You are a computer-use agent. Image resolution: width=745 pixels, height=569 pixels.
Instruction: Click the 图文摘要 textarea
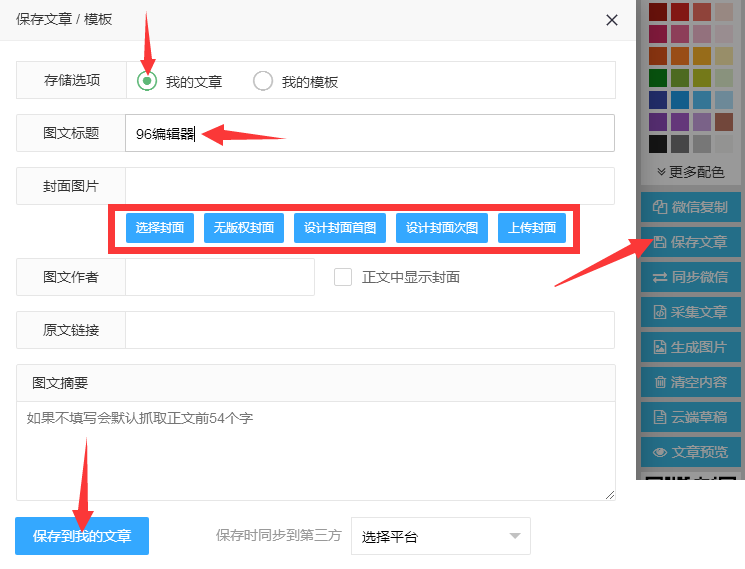(x=316, y=451)
